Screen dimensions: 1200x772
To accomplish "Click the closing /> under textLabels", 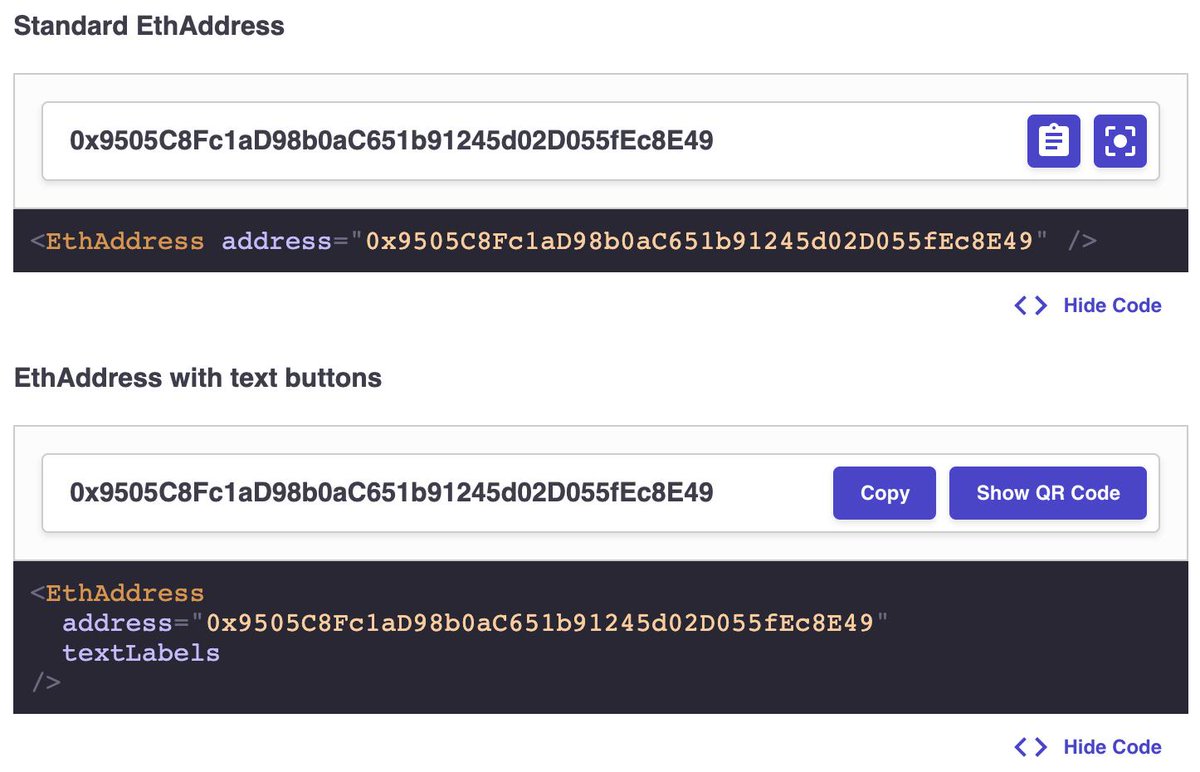I will coord(46,683).
